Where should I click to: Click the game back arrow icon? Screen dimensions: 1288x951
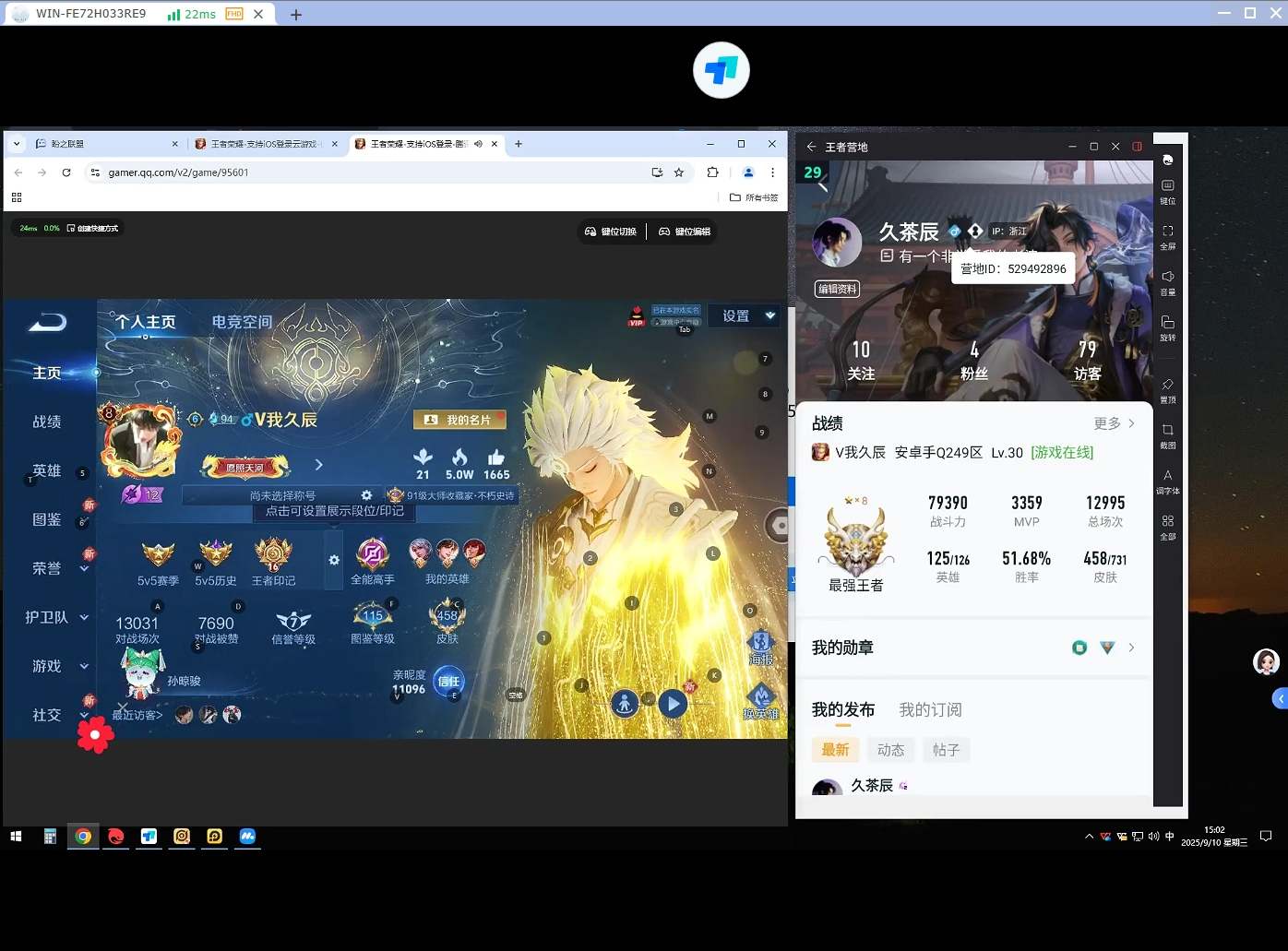click(48, 322)
